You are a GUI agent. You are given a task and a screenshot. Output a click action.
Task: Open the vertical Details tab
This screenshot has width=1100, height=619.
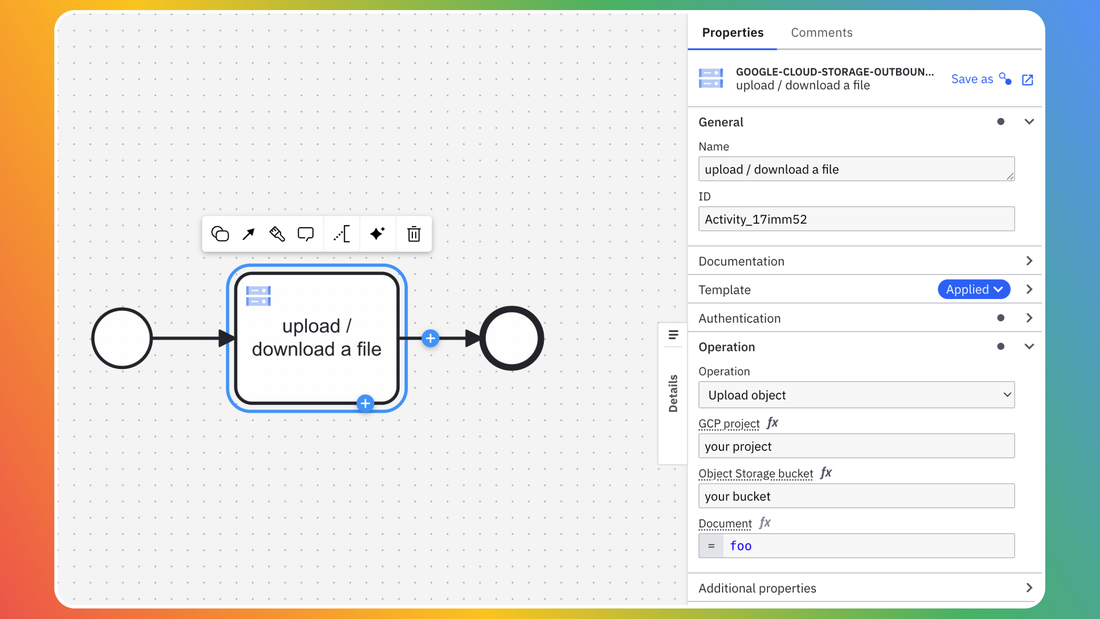tap(673, 393)
